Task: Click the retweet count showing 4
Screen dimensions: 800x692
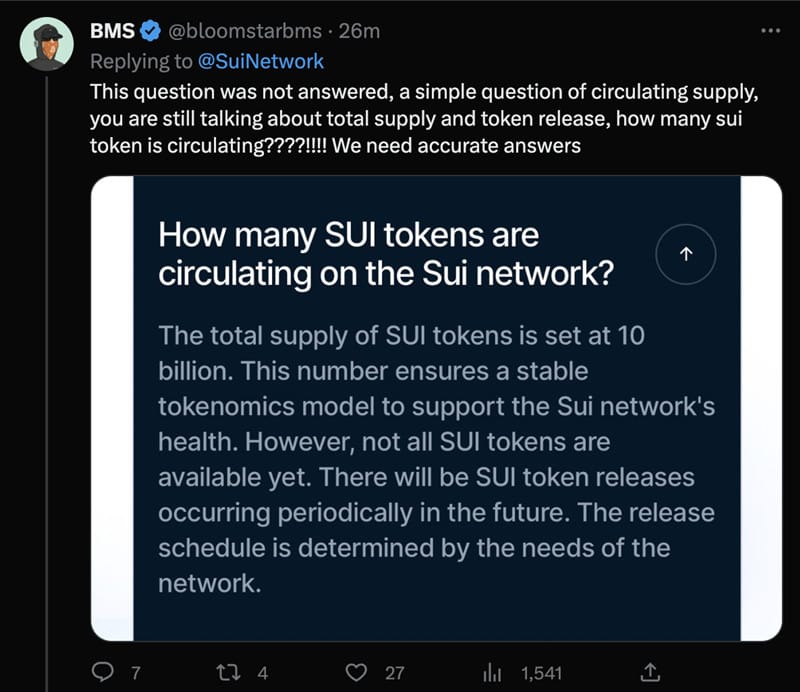Action: [262, 673]
